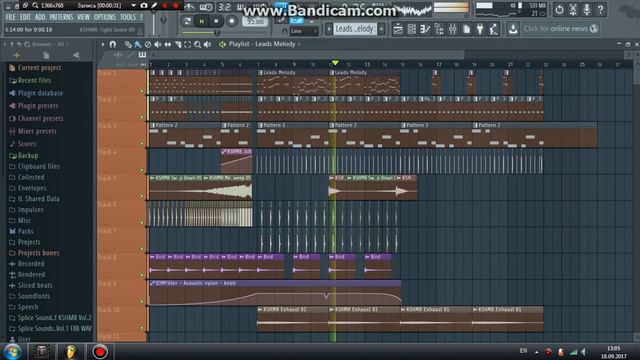640x360 pixels.
Task: Toggle the magnet snap in Playlist
Action: (113, 44)
